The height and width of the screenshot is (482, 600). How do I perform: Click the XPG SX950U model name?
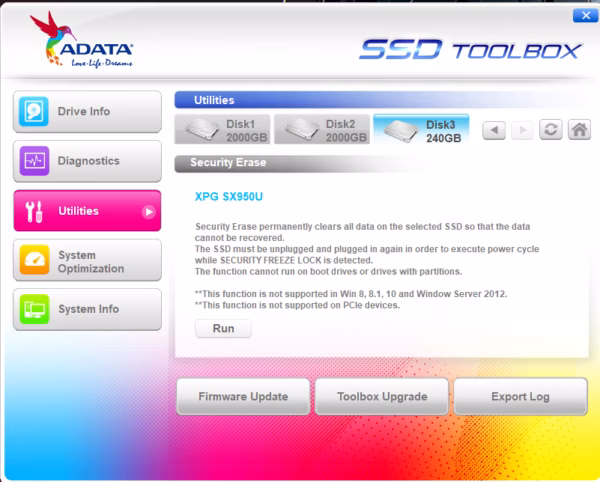[x=229, y=197]
